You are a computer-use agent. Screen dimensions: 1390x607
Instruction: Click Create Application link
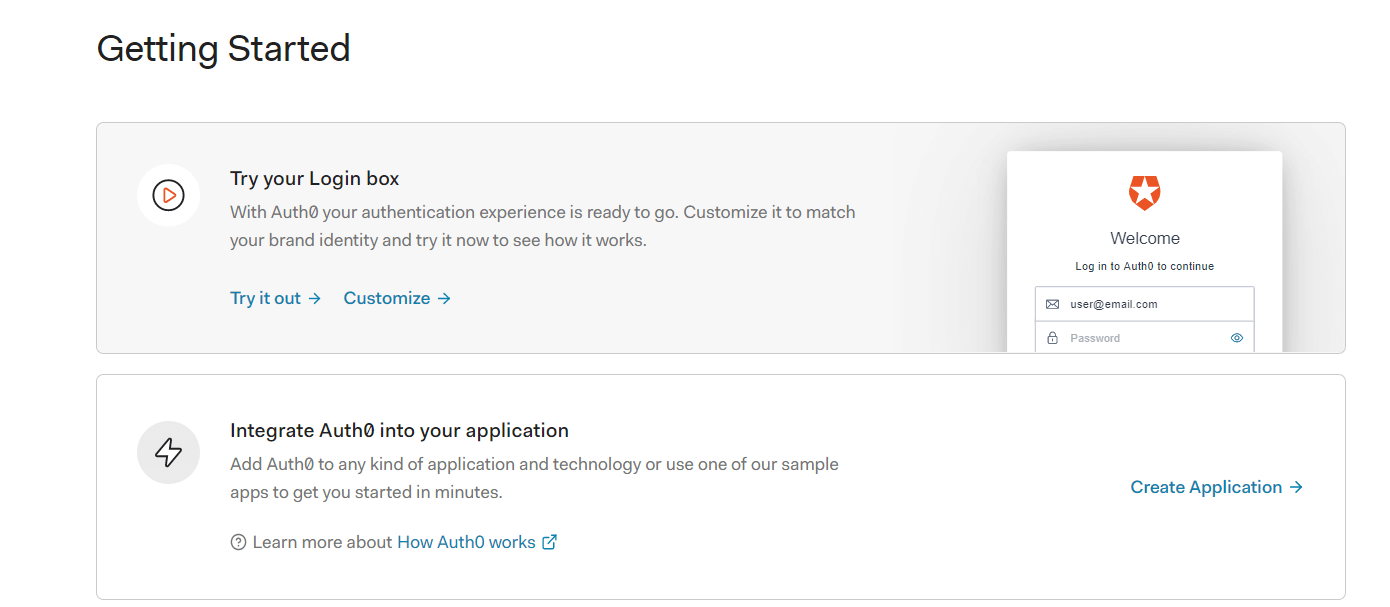click(1217, 487)
